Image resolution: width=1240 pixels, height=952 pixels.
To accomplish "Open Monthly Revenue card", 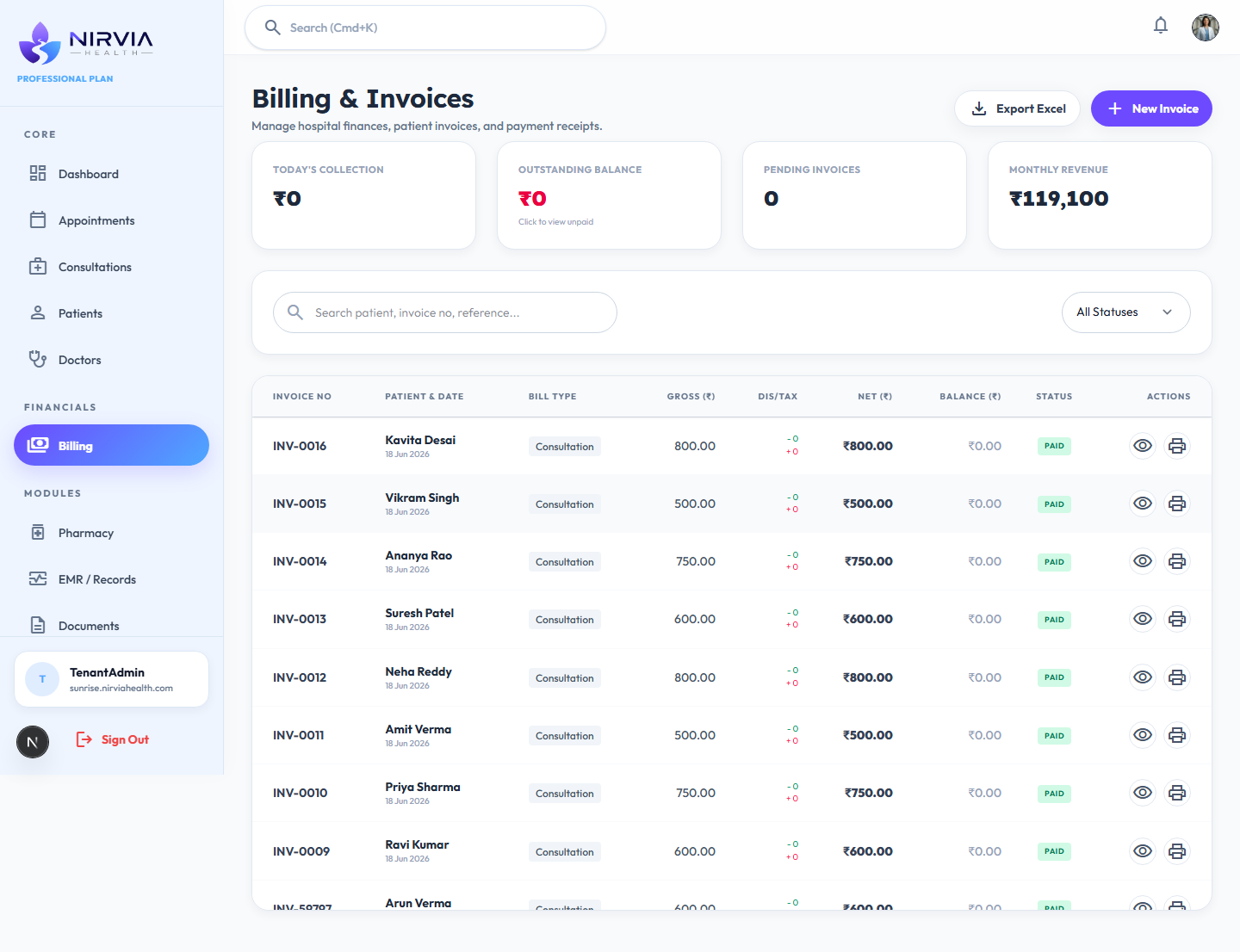I will (x=1100, y=195).
